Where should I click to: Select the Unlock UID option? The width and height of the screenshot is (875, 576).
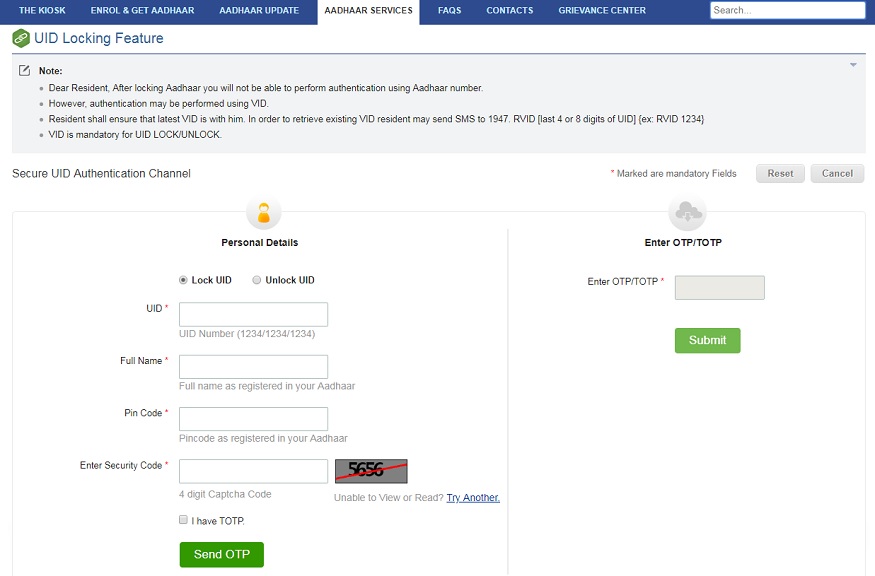pos(257,280)
